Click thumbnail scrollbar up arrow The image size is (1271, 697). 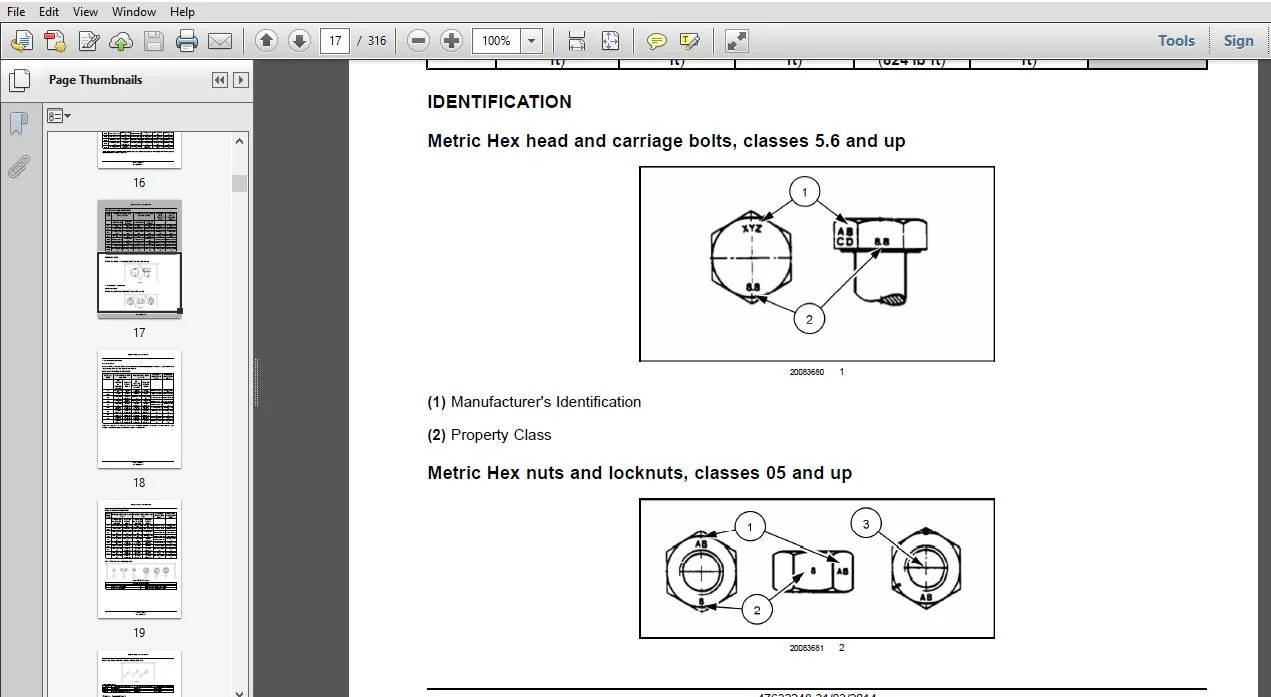pos(240,141)
